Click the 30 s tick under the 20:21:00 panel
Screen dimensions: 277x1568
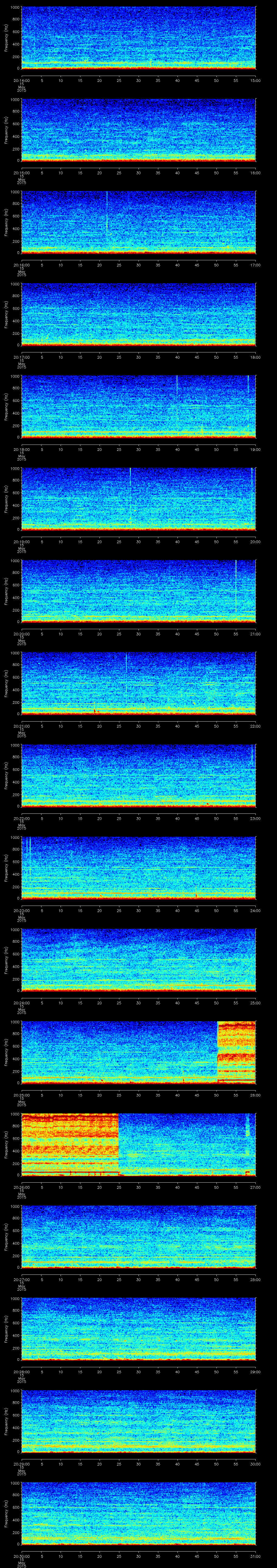139,726
